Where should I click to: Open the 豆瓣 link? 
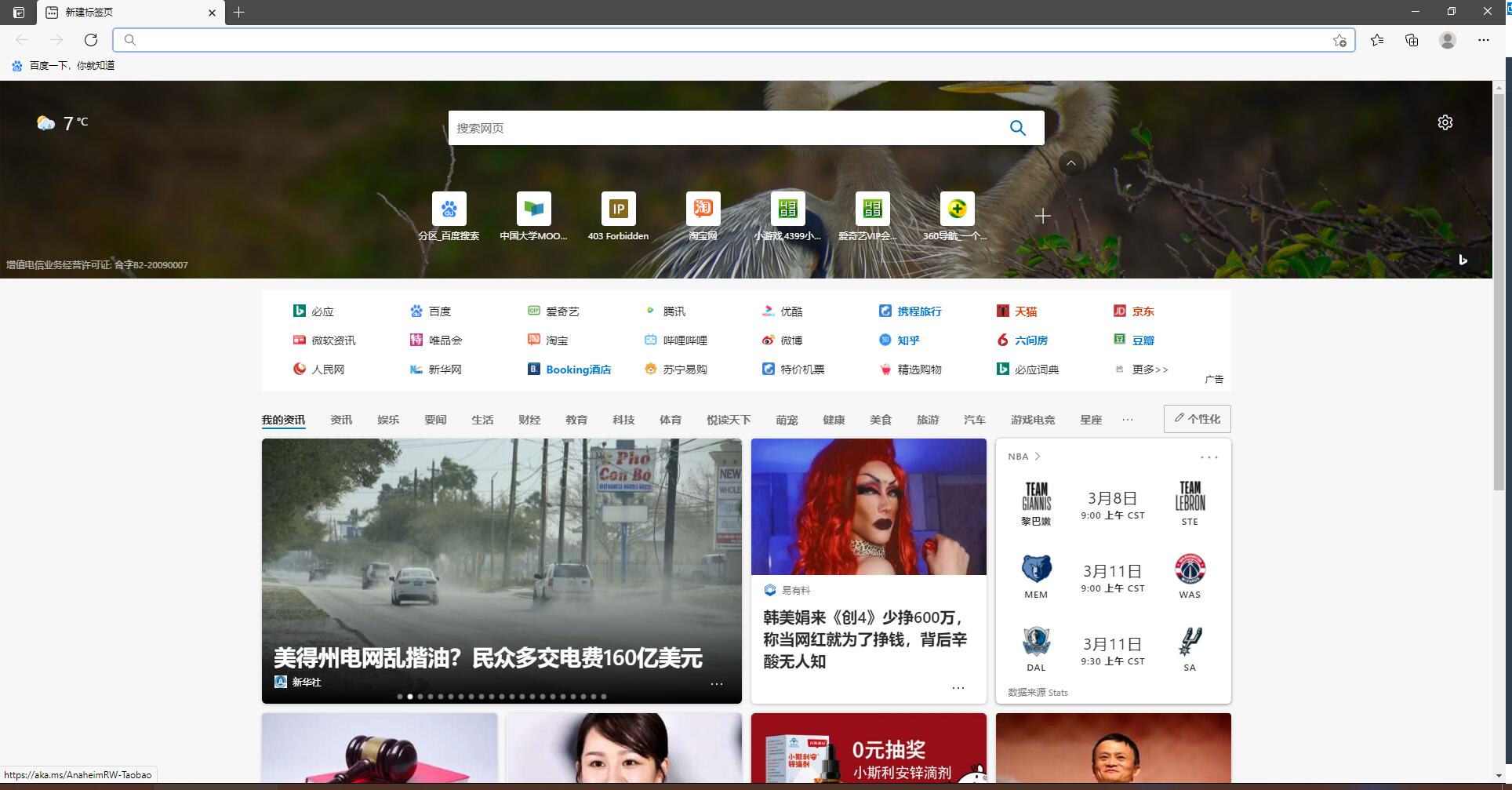pos(1134,340)
